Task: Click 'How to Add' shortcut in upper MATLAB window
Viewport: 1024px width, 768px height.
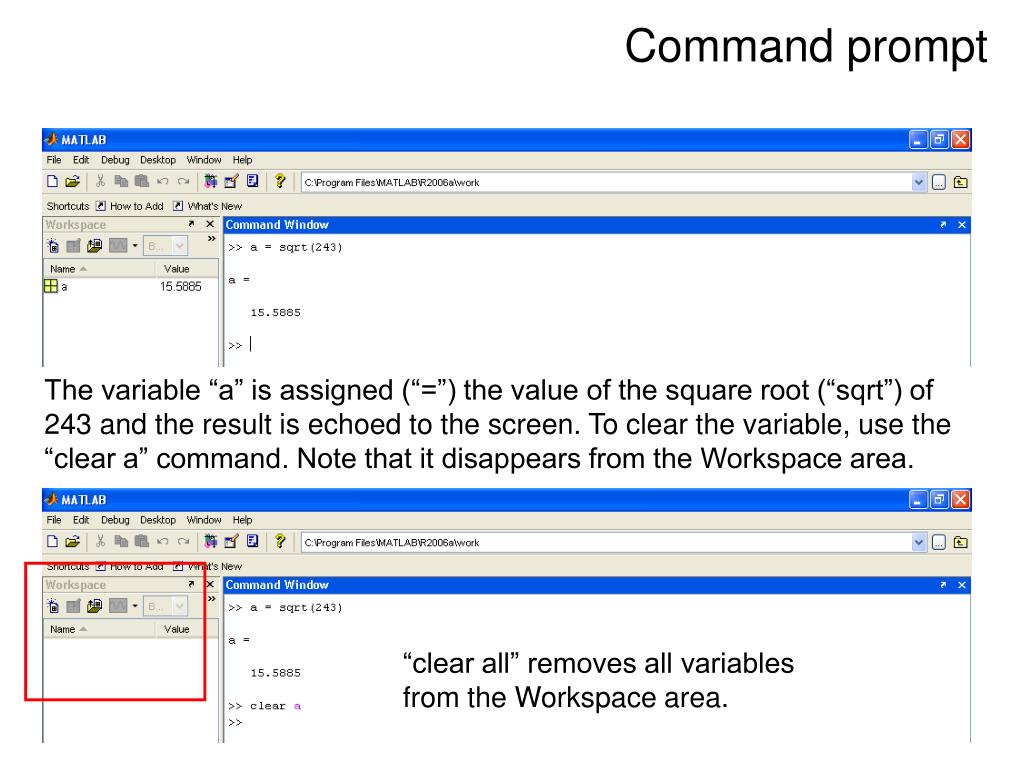Action: (129, 206)
